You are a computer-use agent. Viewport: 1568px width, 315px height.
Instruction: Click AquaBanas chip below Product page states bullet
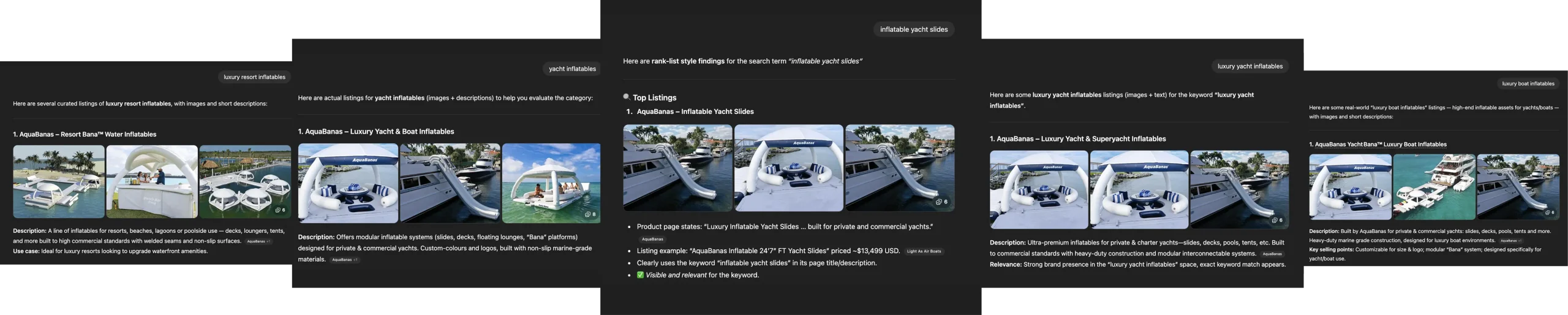[x=652, y=239]
